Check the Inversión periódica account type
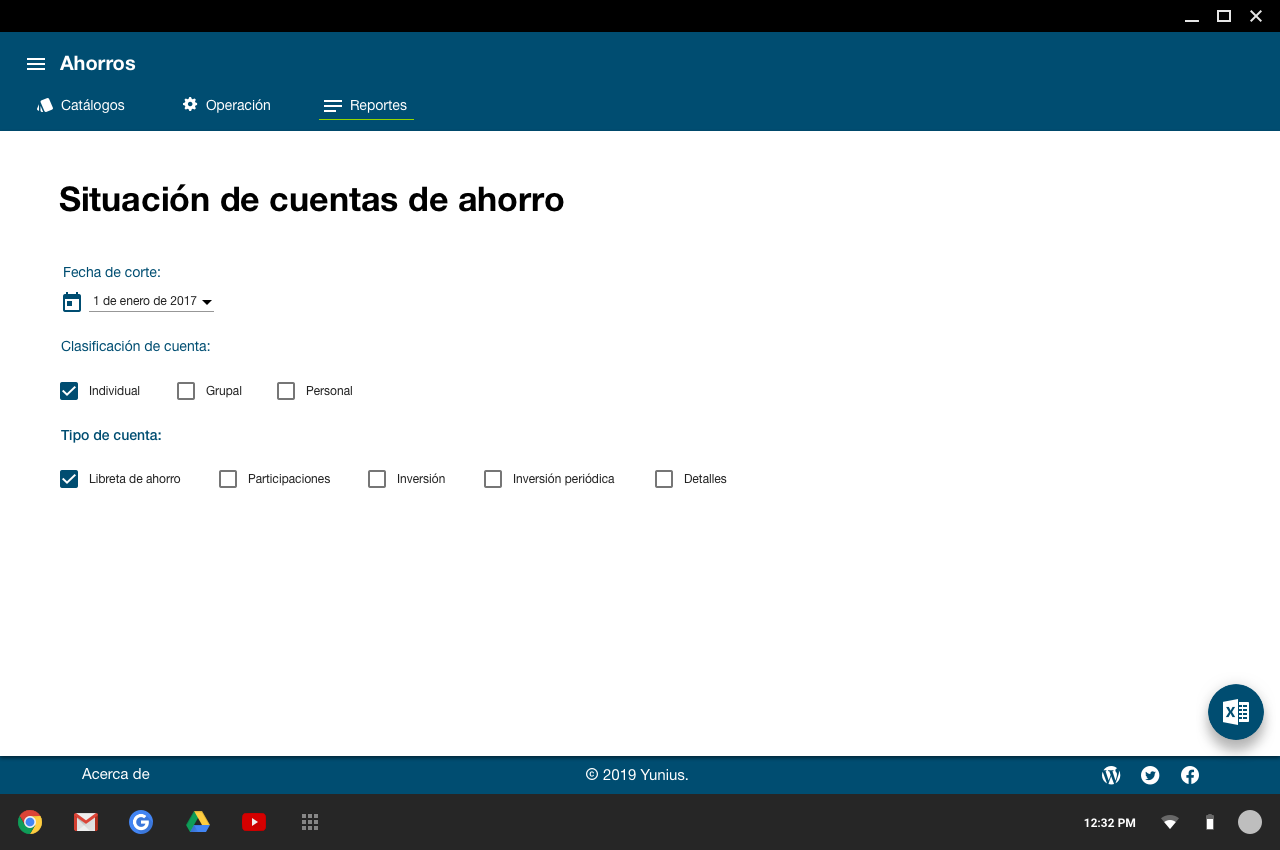Viewport: 1280px width, 850px height. 493,479
